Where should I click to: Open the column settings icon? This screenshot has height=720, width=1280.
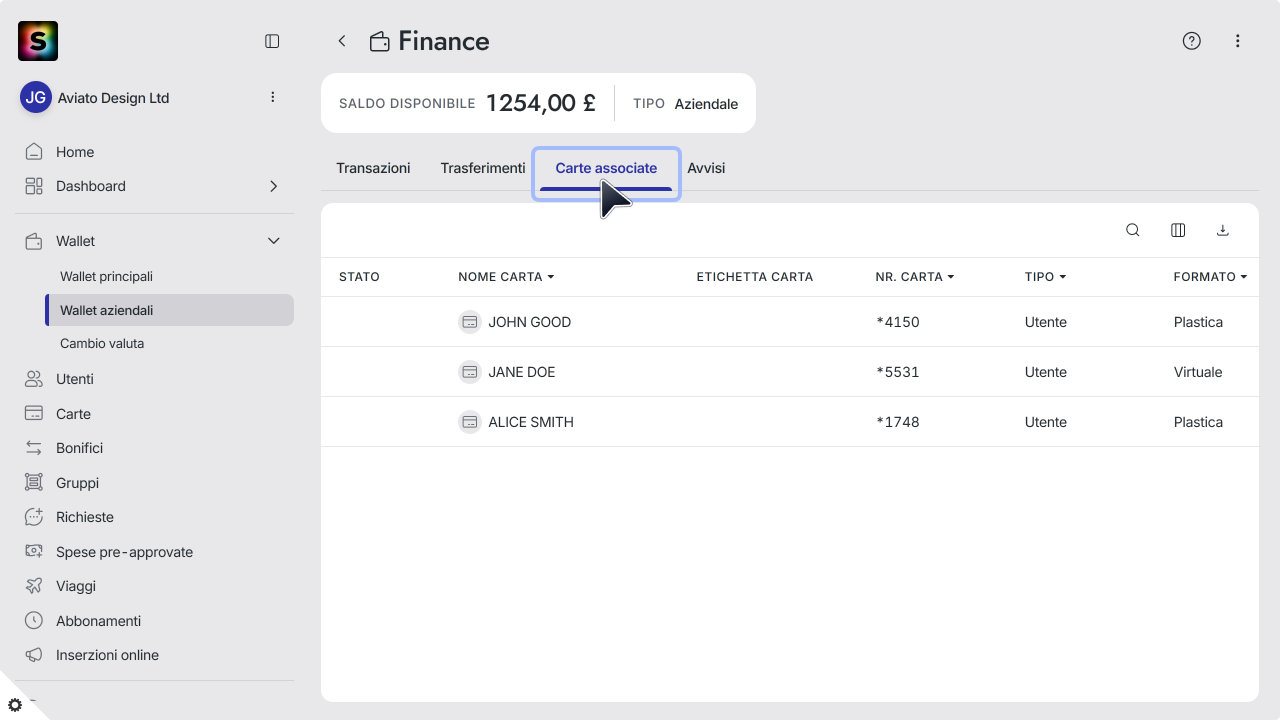1178,230
